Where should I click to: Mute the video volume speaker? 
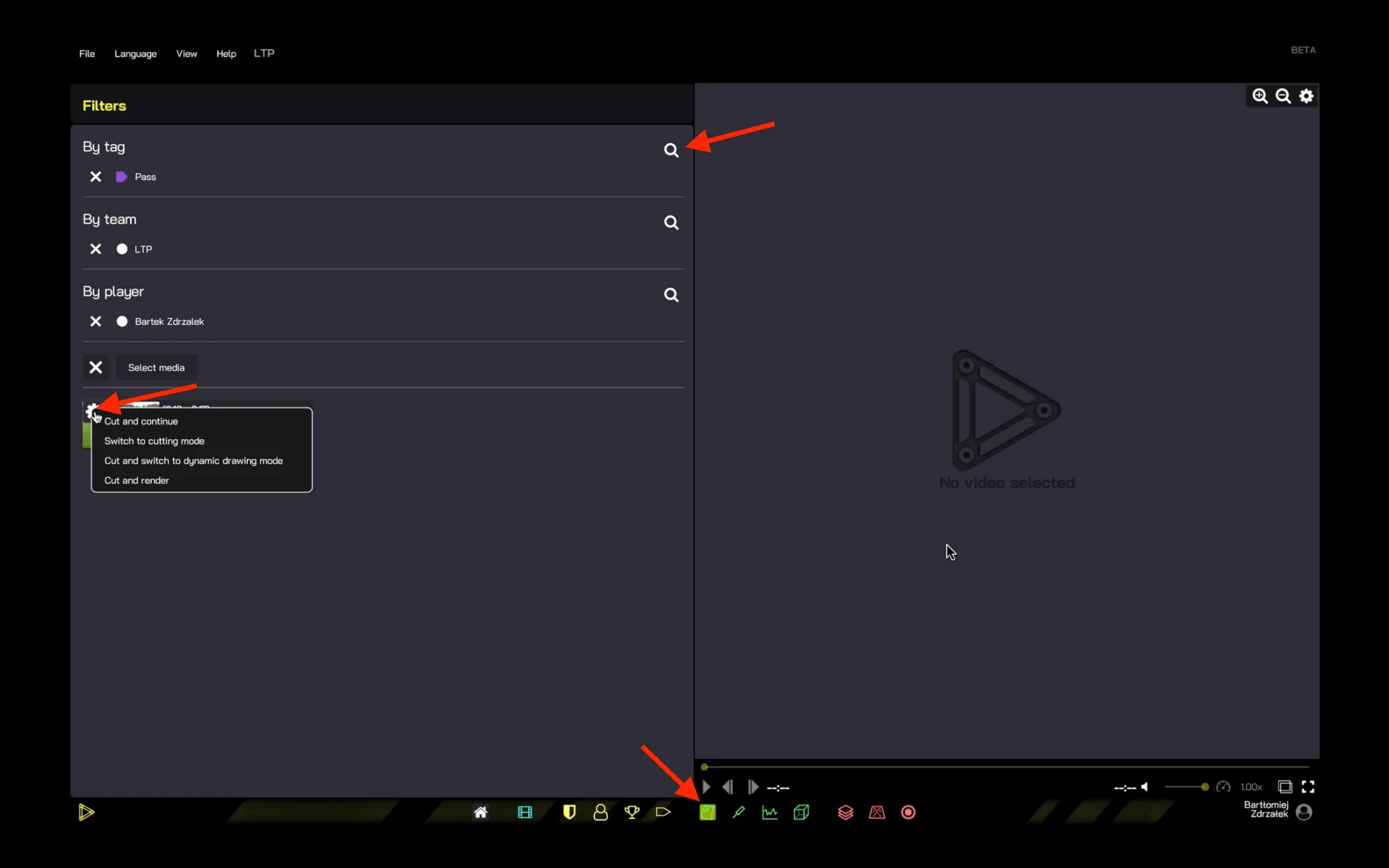[1145, 787]
